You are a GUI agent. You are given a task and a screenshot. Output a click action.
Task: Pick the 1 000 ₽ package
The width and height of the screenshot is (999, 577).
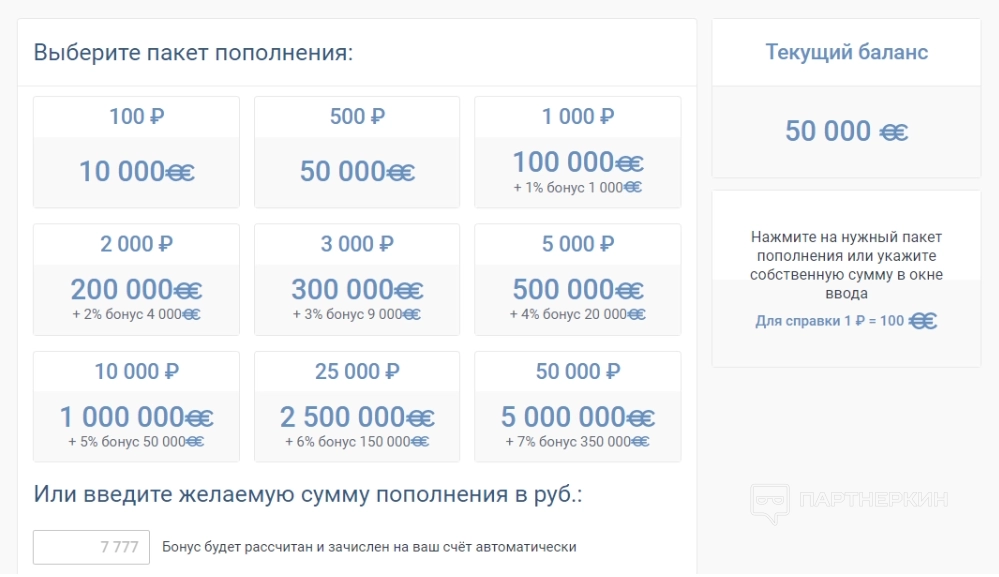pyautogui.click(x=577, y=152)
